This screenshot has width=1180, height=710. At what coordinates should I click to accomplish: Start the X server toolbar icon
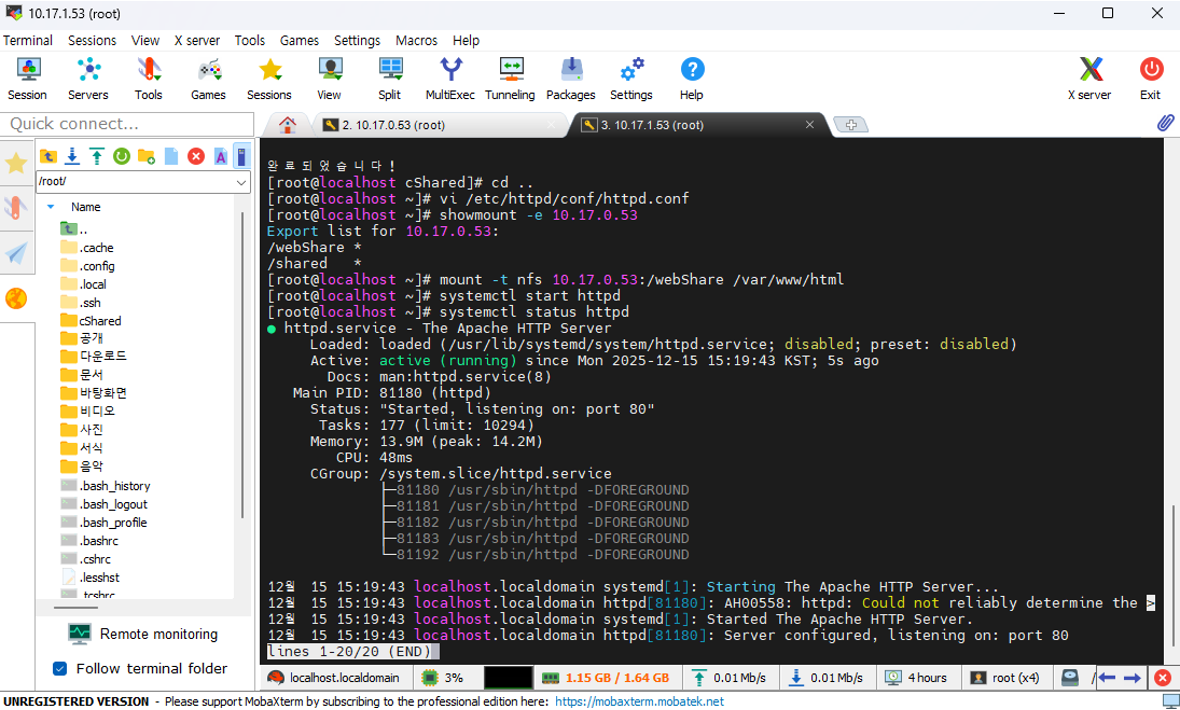tap(1090, 78)
